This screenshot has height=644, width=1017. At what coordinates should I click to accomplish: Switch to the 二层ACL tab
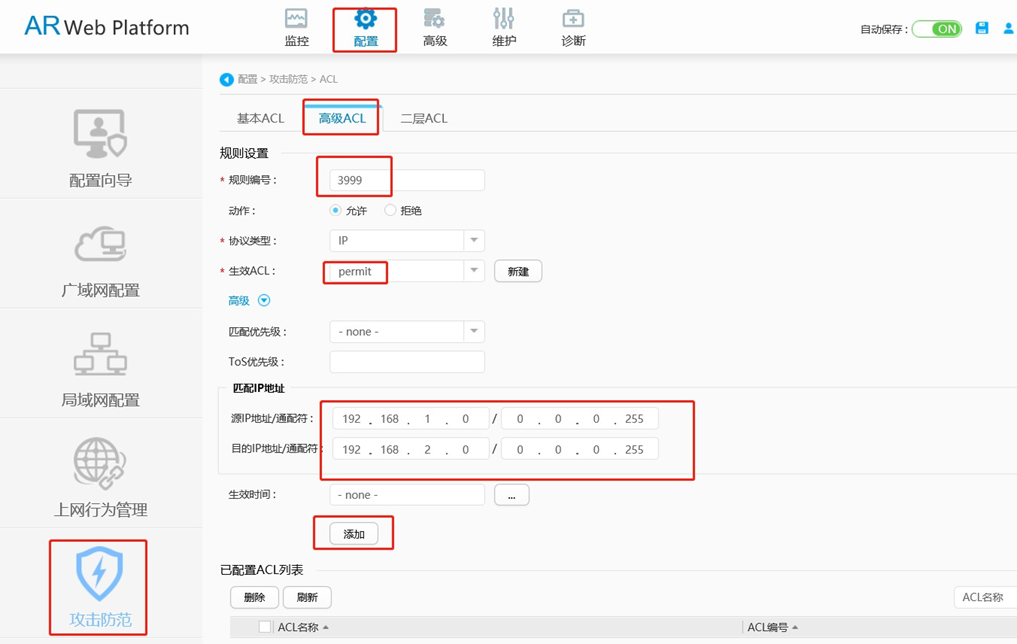click(x=424, y=119)
